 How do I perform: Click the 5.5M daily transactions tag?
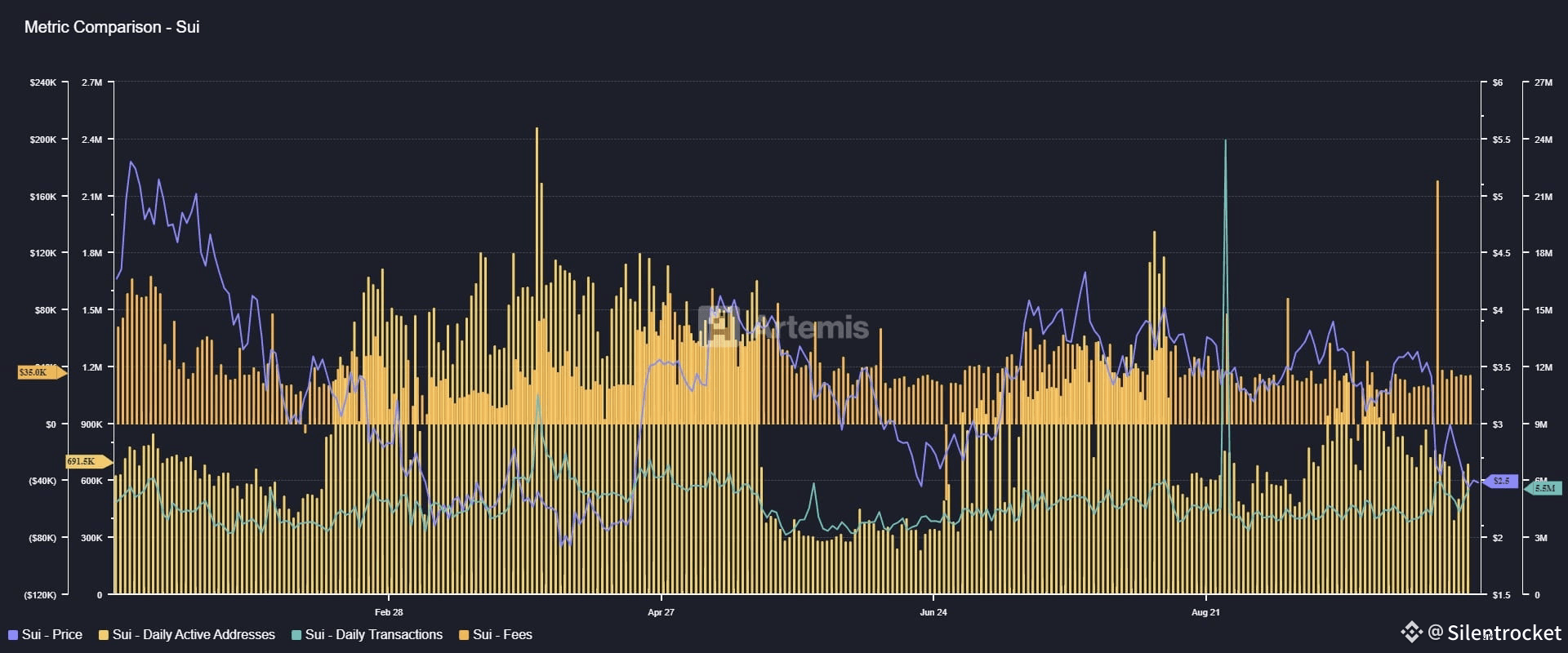(1543, 488)
